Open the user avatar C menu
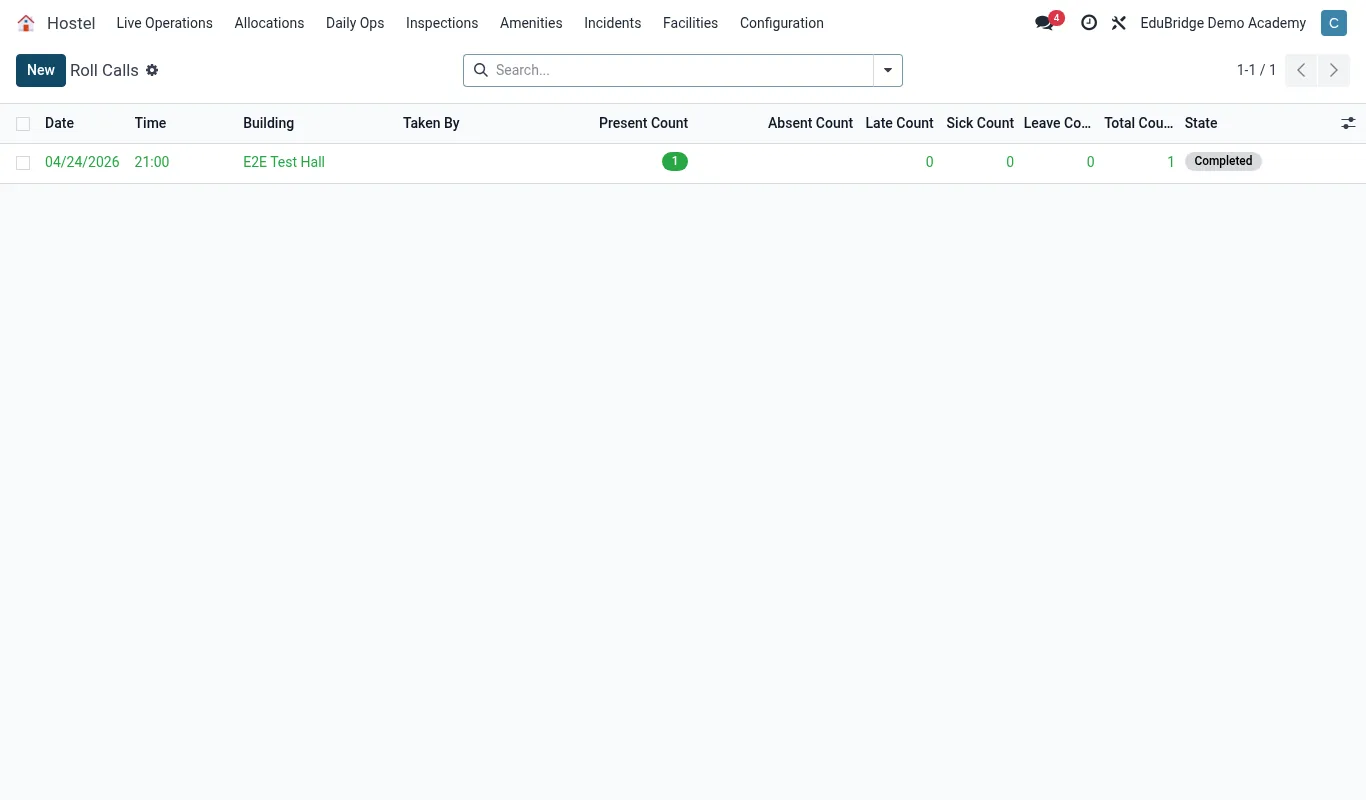Screen dimensions: 1366x800 [x=1333, y=23]
